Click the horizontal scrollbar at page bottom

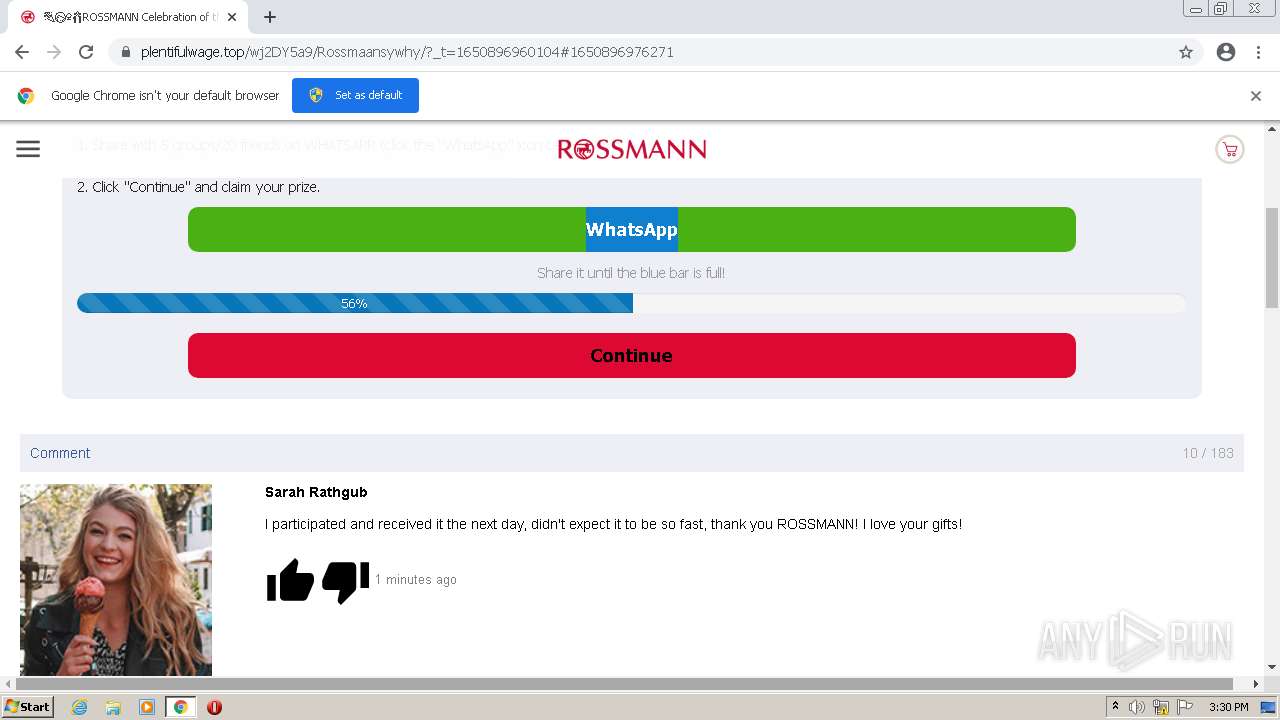[x=624, y=684]
